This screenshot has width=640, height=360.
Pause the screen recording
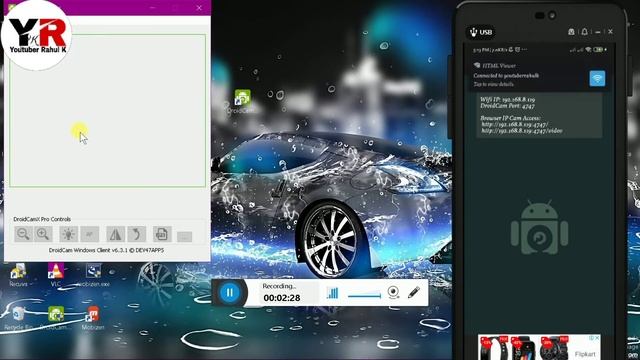click(229, 292)
